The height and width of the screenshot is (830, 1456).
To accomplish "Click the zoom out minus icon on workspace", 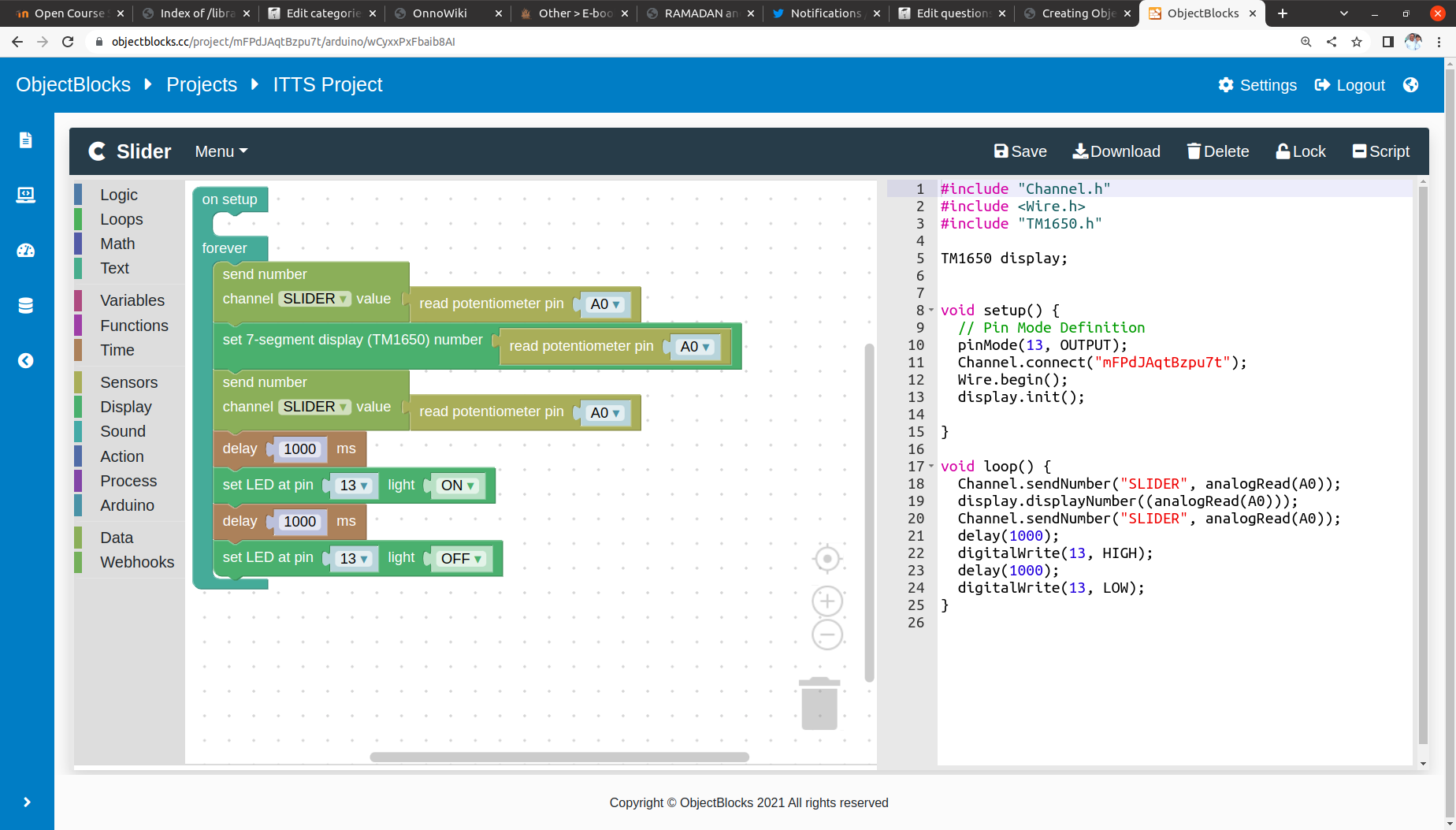I will [x=827, y=635].
